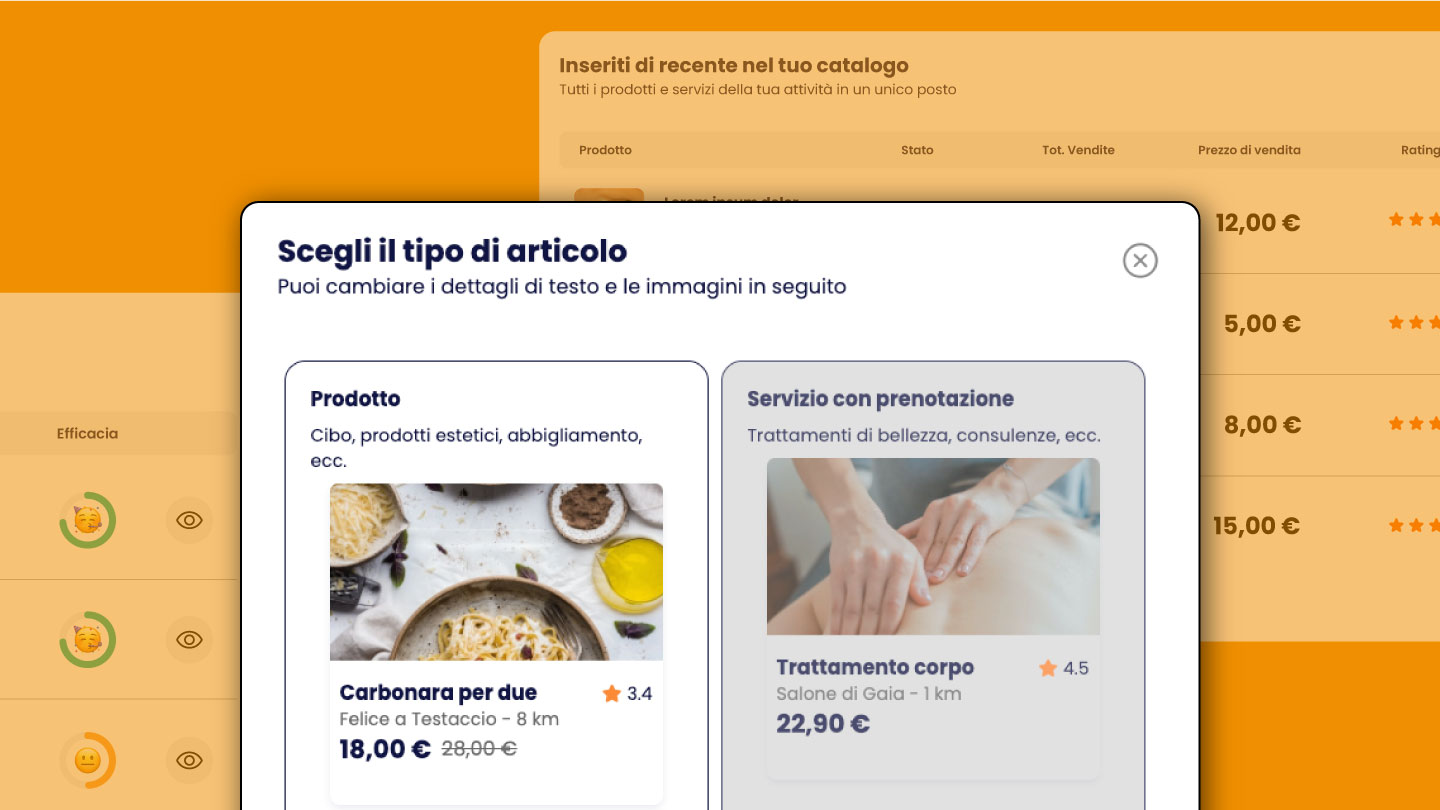Viewport: 1440px width, 810px height.
Task: Click first green happy face efficacy ring
Action: pos(88,520)
